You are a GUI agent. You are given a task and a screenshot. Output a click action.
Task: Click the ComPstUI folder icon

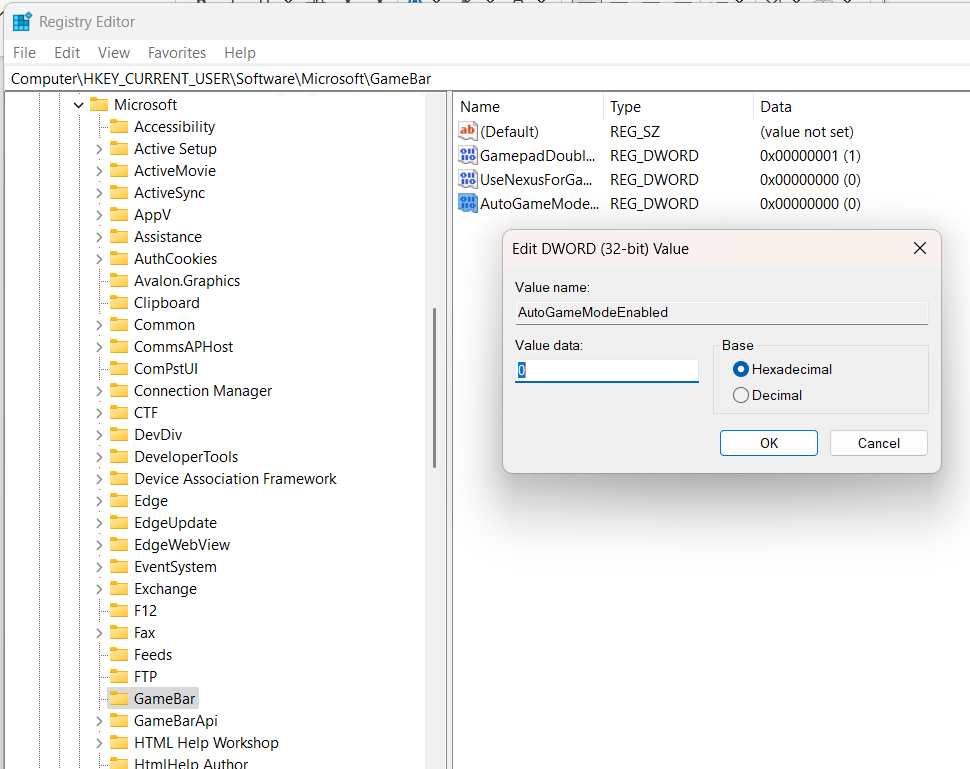pyautogui.click(x=119, y=369)
